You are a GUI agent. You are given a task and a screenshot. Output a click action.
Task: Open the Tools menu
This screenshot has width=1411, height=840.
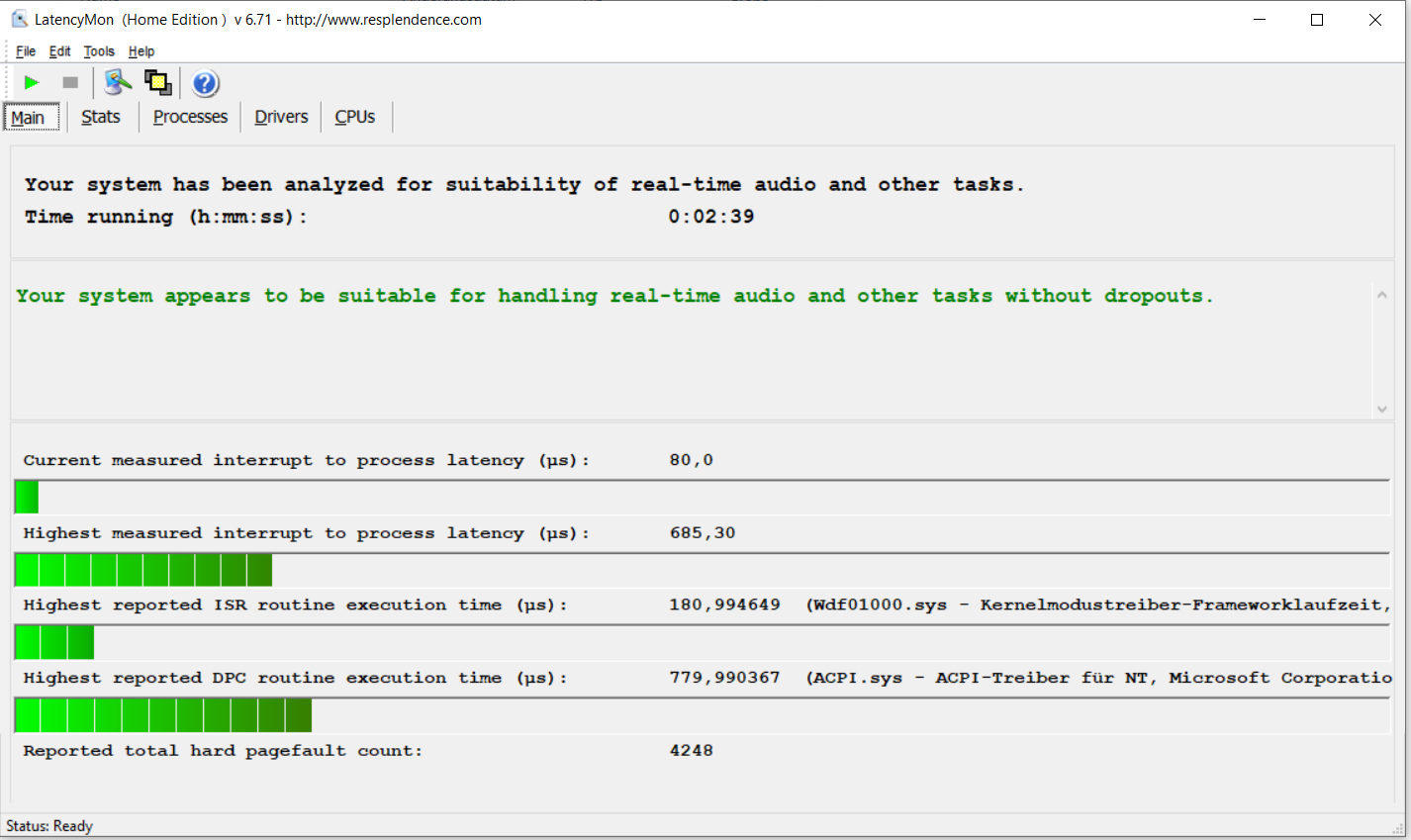(x=99, y=51)
